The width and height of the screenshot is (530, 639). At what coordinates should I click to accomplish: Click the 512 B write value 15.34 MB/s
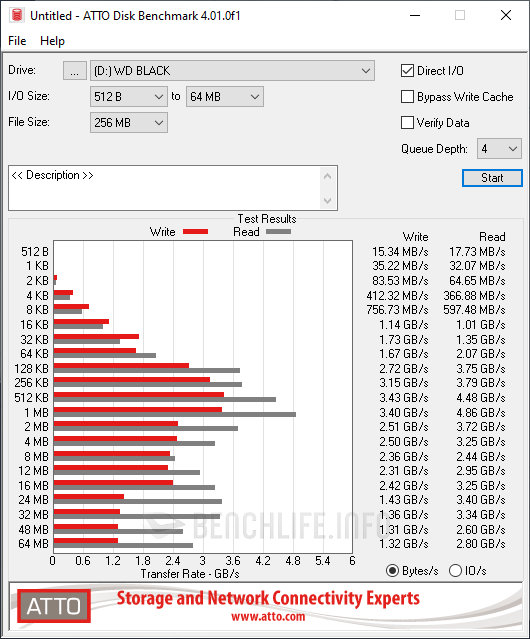tap(400, 252)
